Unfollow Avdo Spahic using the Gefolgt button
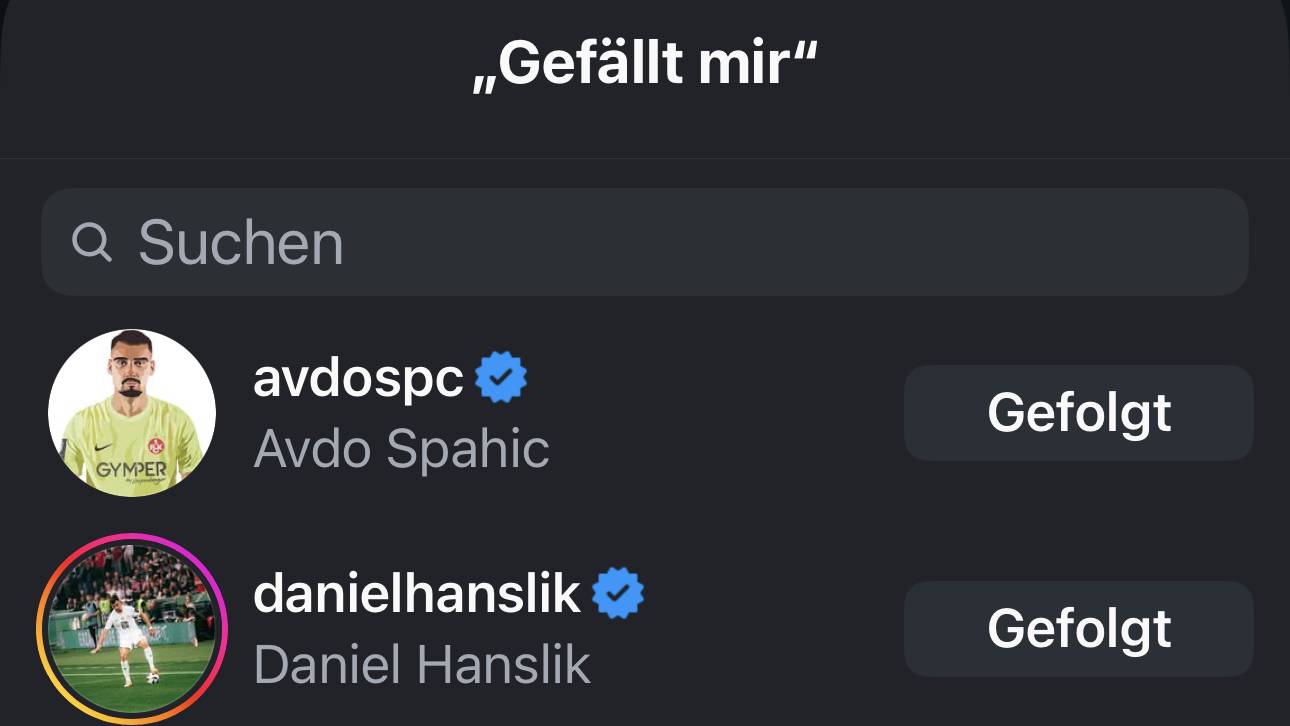1290x726 pixels. (x=1078, y=412)
